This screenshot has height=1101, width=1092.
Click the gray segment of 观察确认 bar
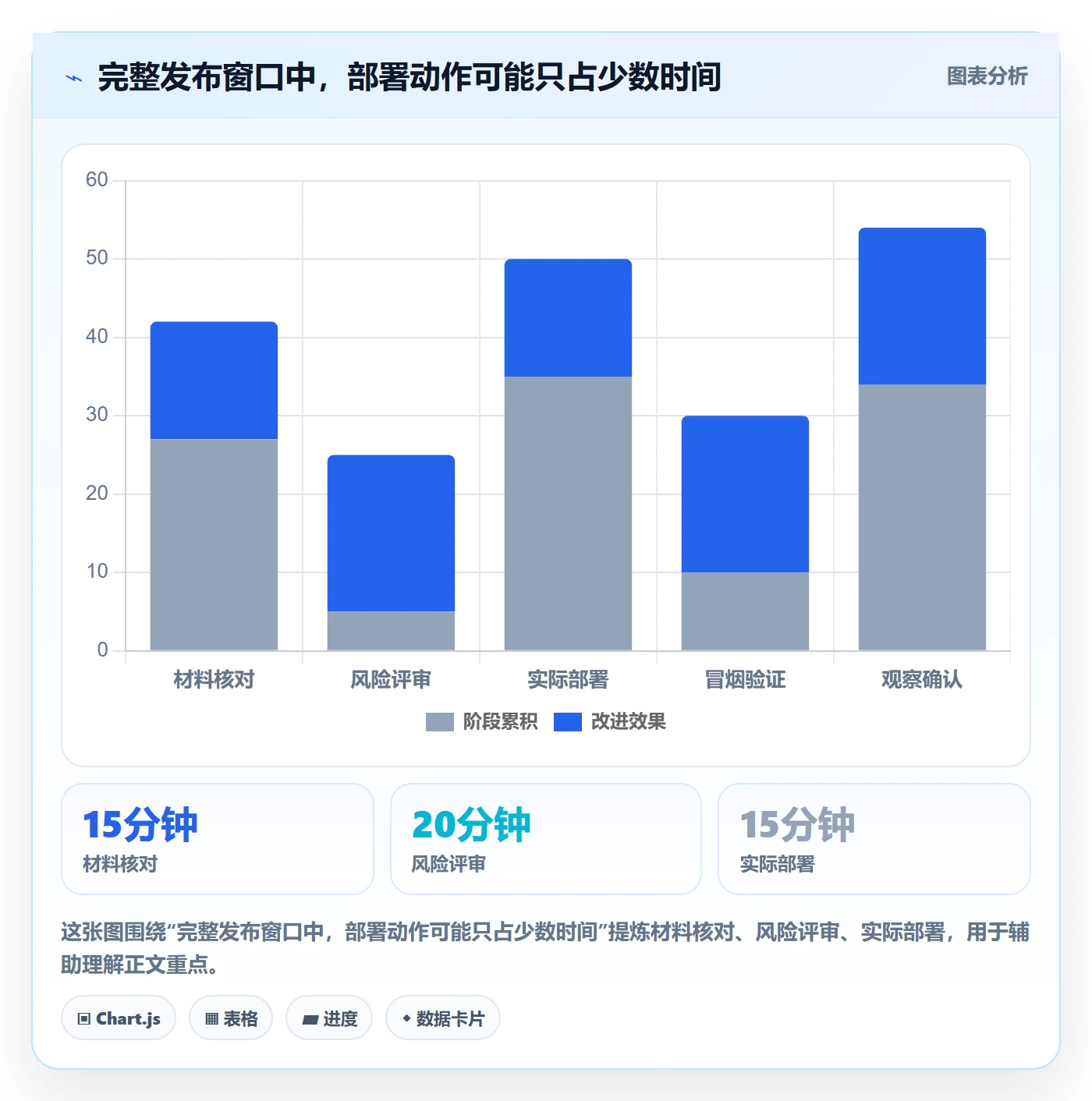point(922,517)
